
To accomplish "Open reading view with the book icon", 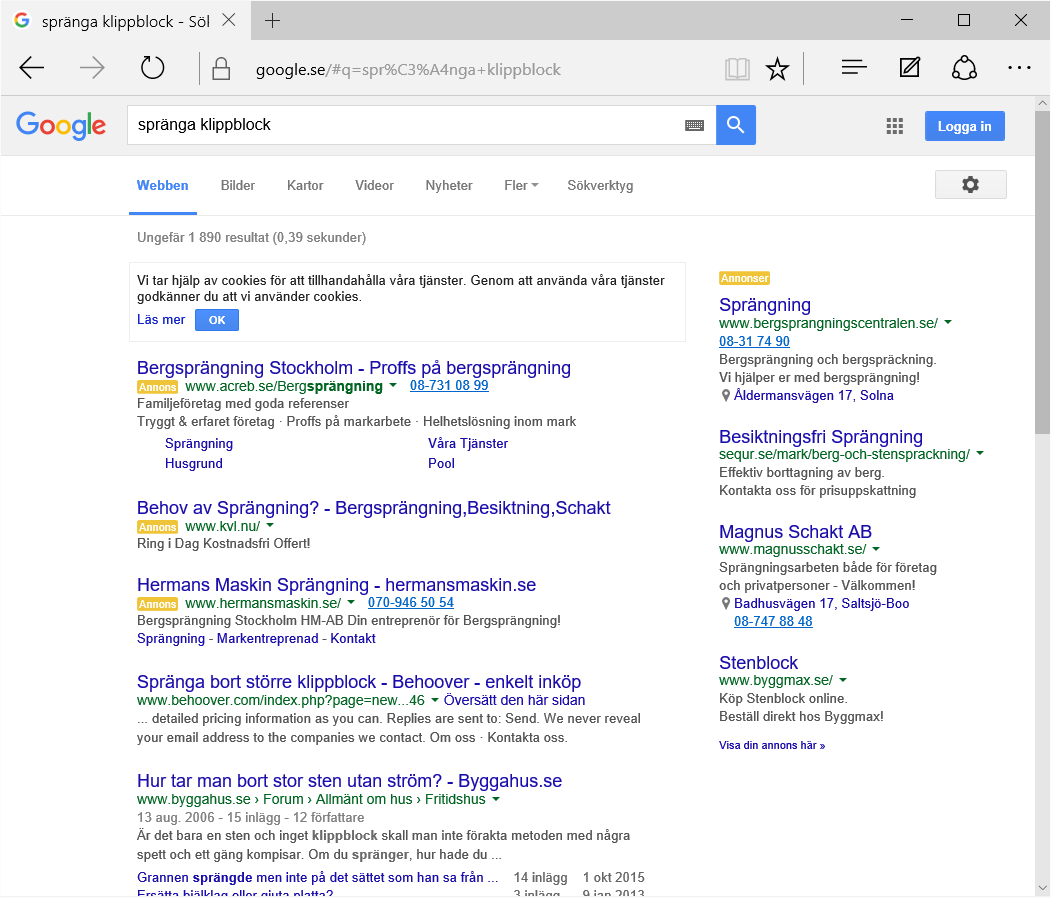I will [737, 69].
